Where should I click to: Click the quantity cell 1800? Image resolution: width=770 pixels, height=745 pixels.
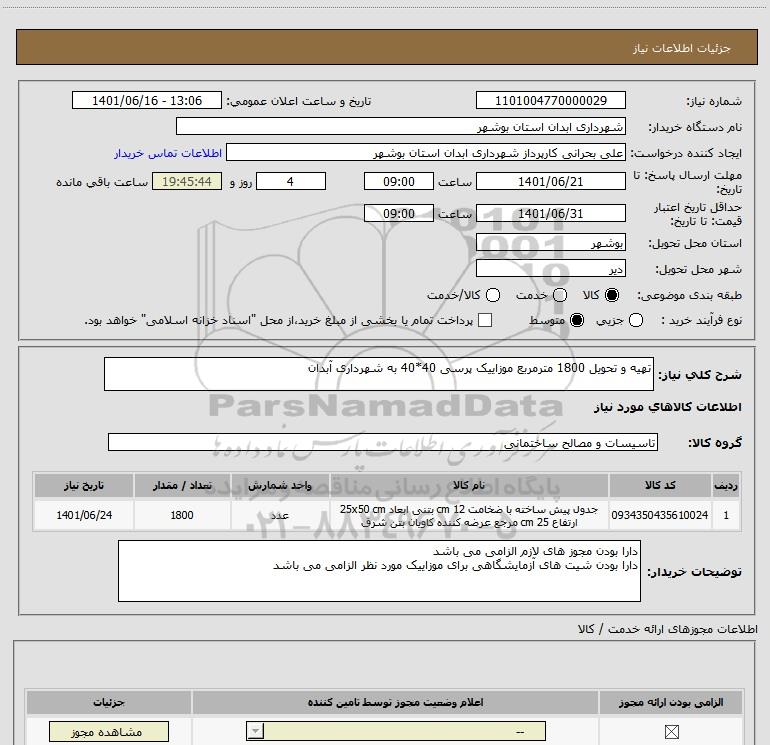[182, 515]
